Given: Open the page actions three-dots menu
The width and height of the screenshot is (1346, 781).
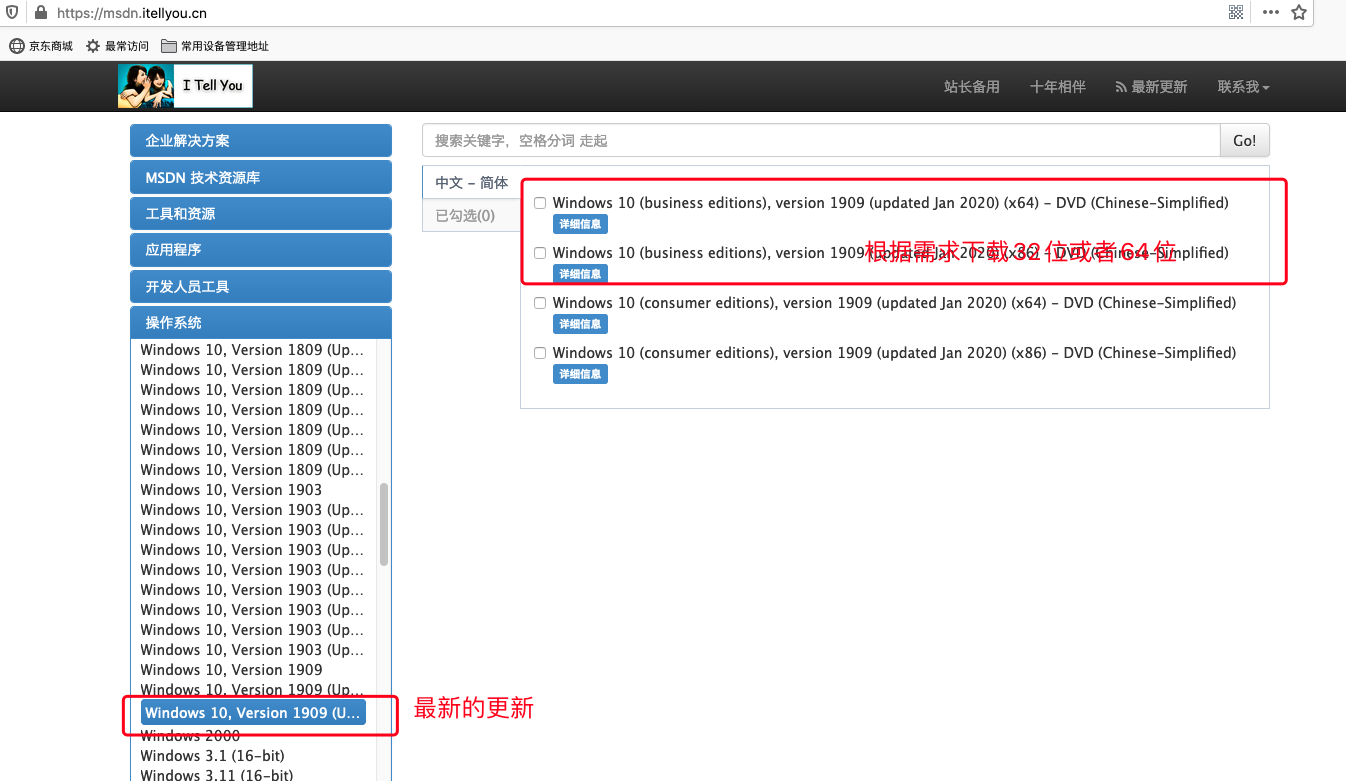Looking at the screenshot, I should point(1270,13).
